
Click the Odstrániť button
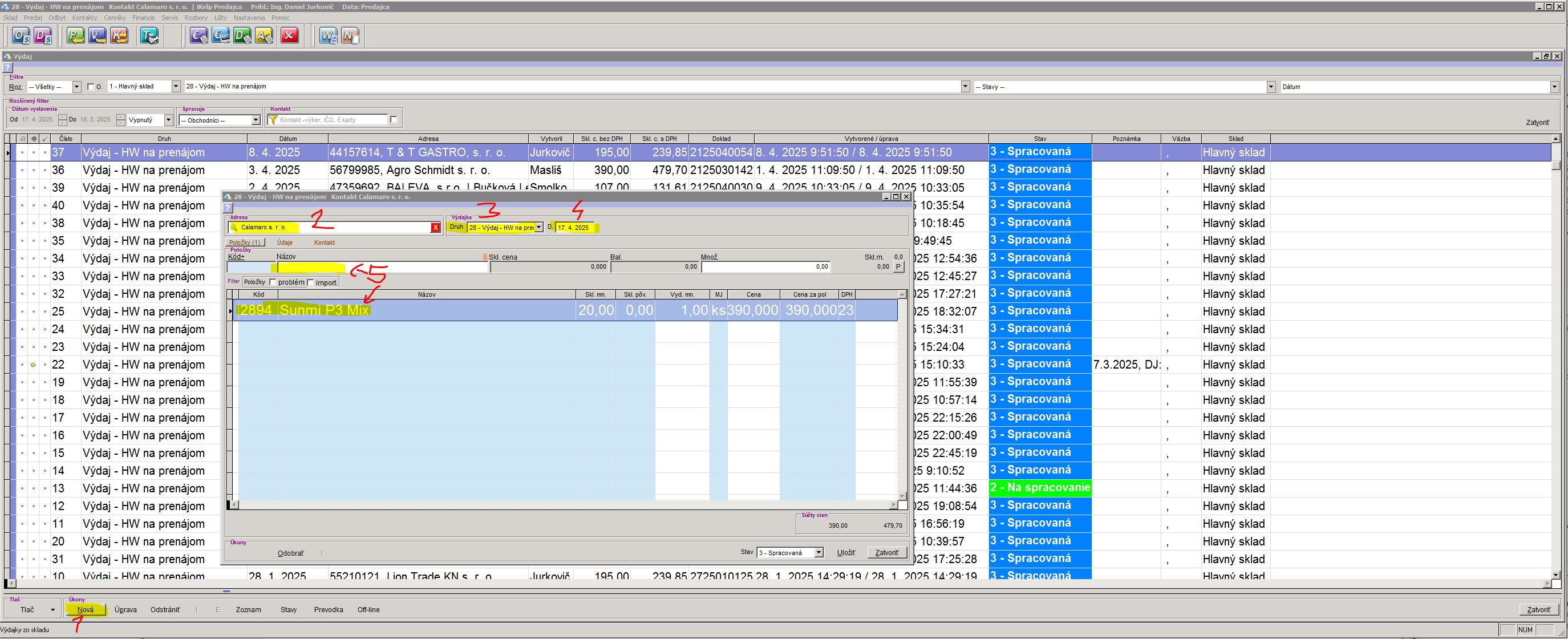click(165, 610)
